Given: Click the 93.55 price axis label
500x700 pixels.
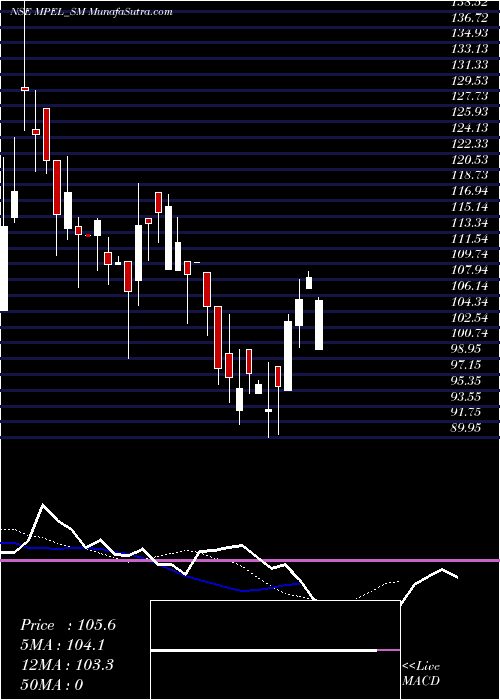Looking at the screenshot, I should (x=466, y=396).
